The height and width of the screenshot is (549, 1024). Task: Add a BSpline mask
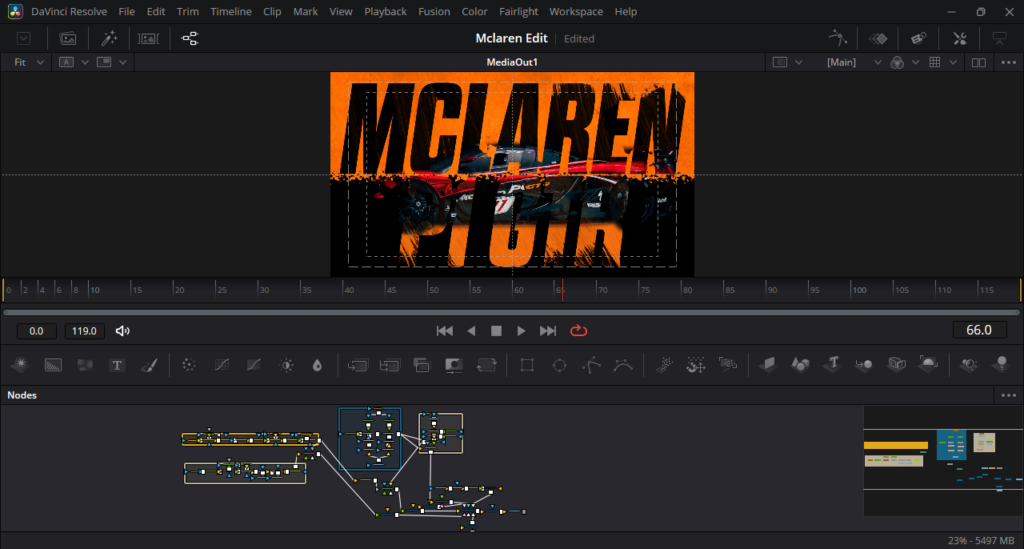coord(623,365)
